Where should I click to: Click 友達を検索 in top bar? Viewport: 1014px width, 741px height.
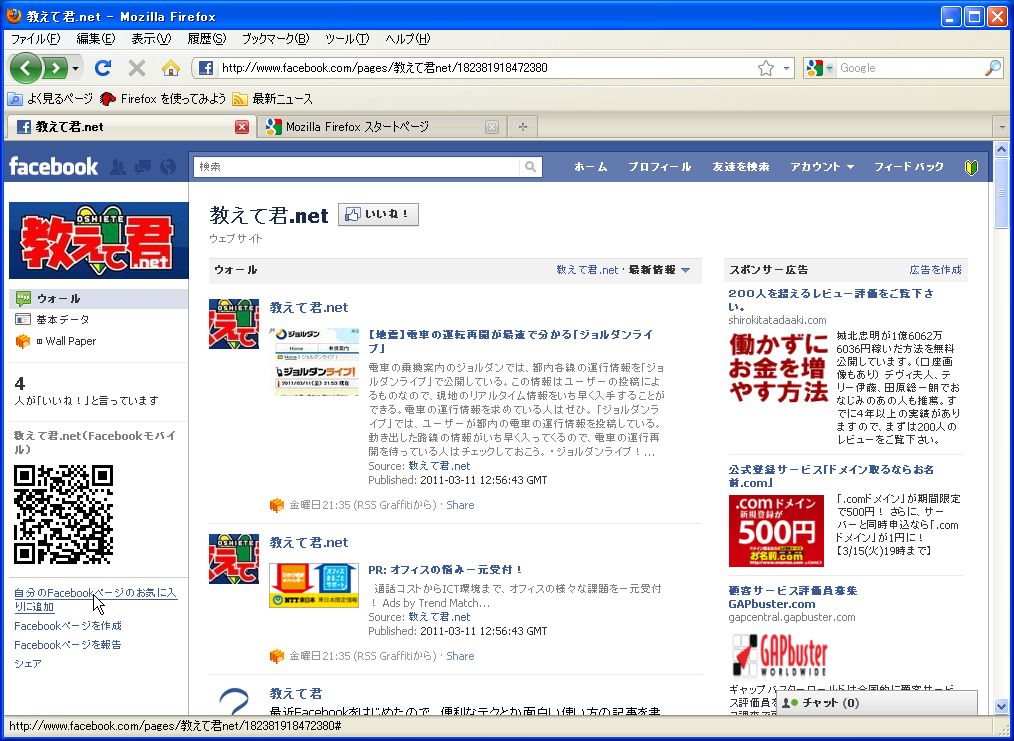pos(740,167)
